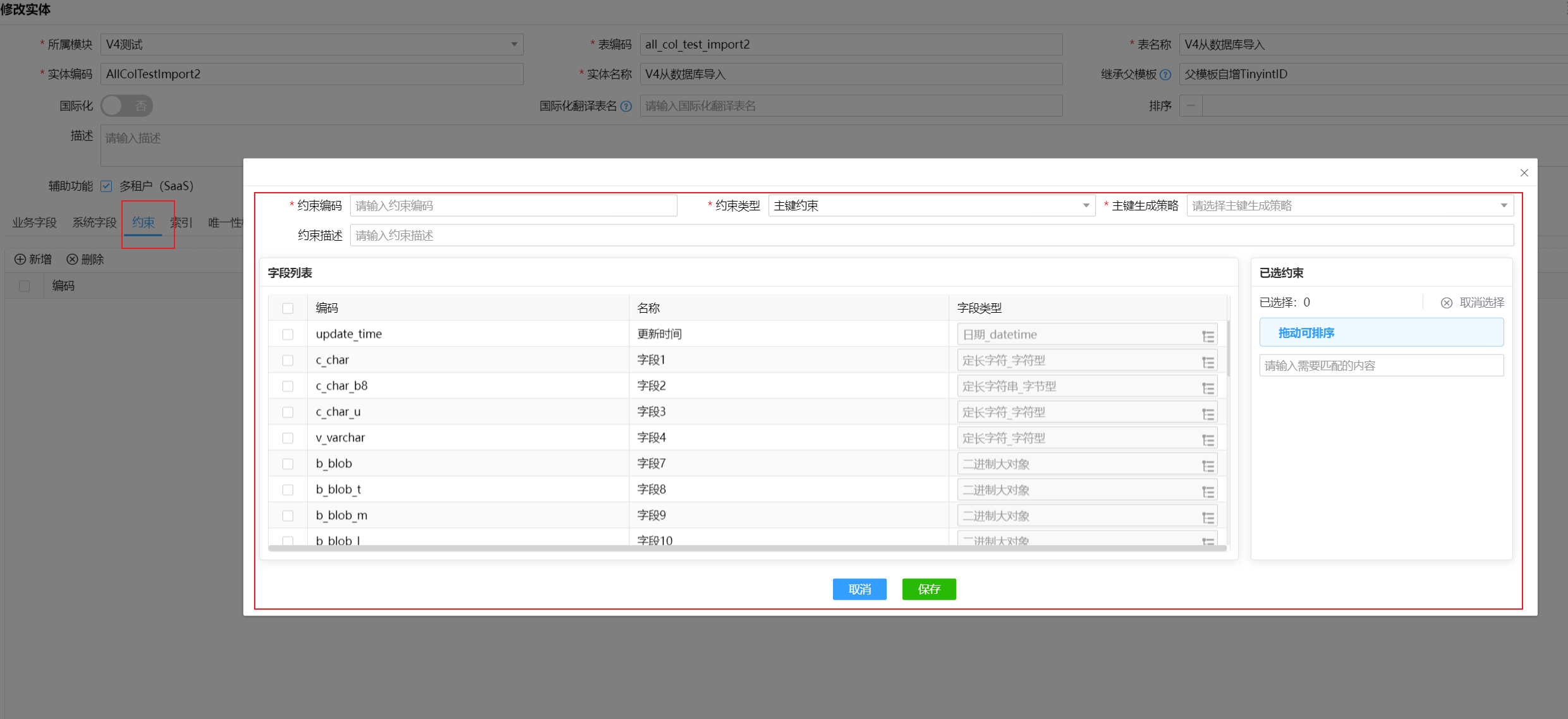Check the c_char row checkbox
The image size is (1568, 719).
click(288, 360)
